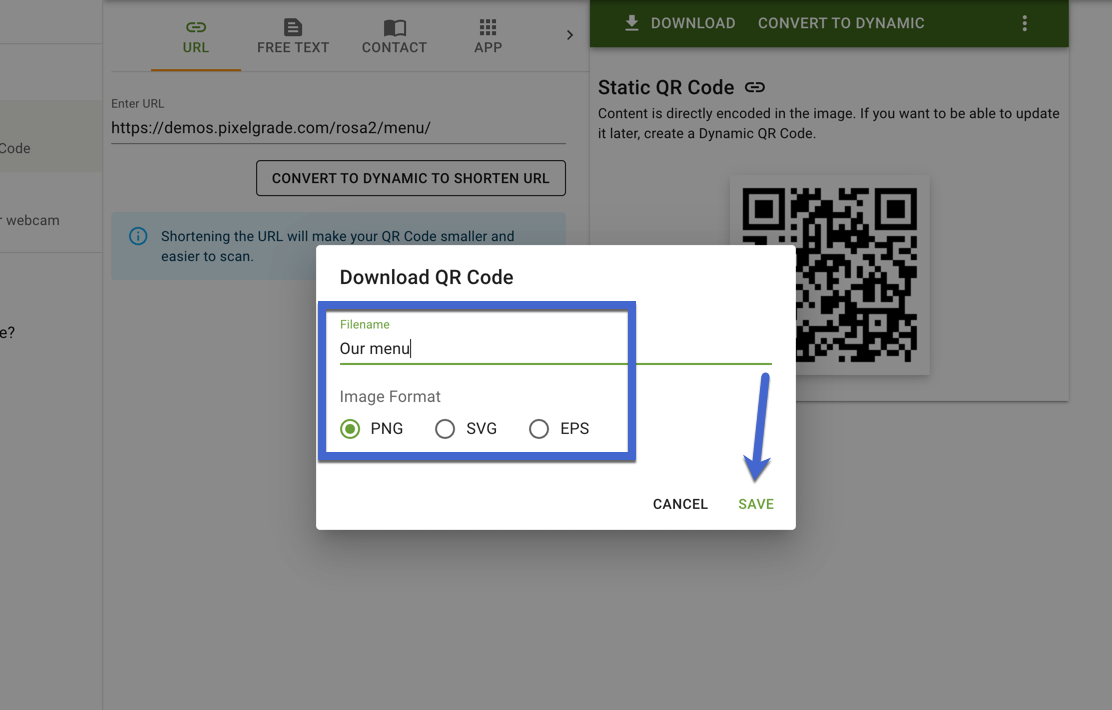Viewport: 1112px width, 710px height.
Task: Select the FREE TEXT document icon
Action: 292,28
